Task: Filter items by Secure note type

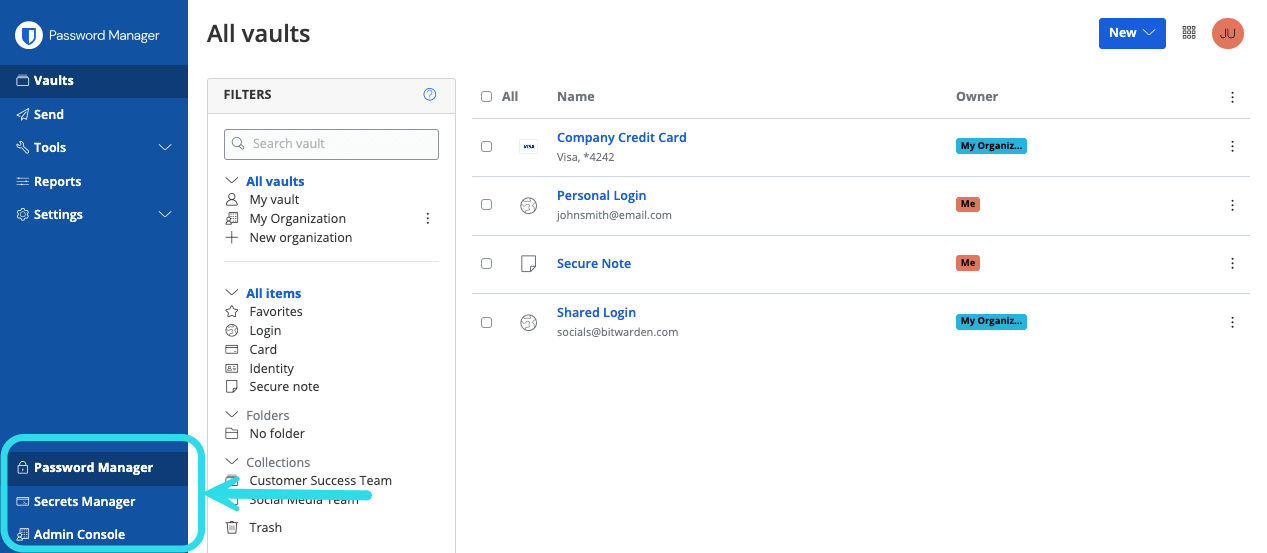Action: [x=284, y=387]
